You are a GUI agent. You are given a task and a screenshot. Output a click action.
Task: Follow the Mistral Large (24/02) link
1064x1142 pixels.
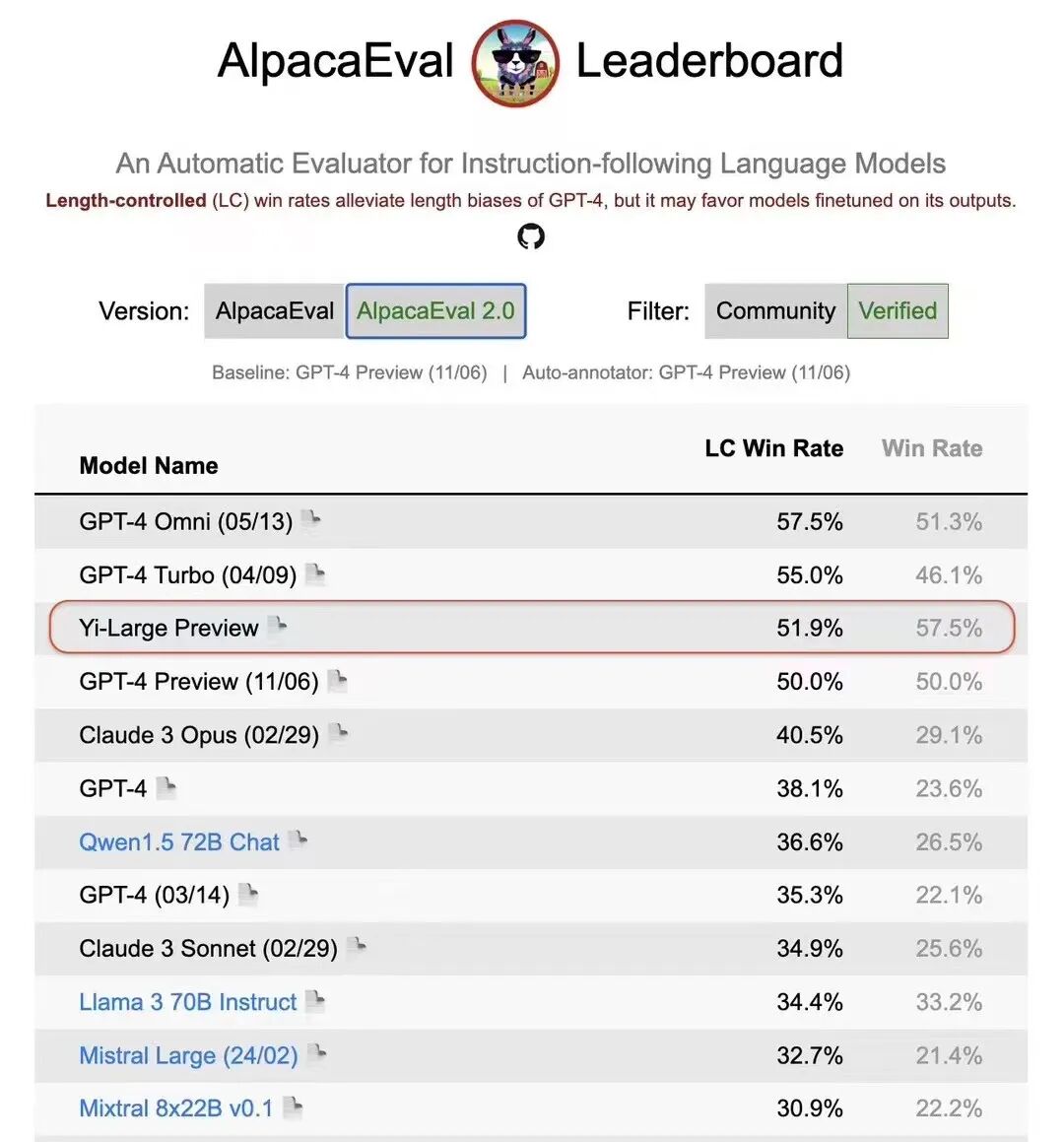point(188,1055)
